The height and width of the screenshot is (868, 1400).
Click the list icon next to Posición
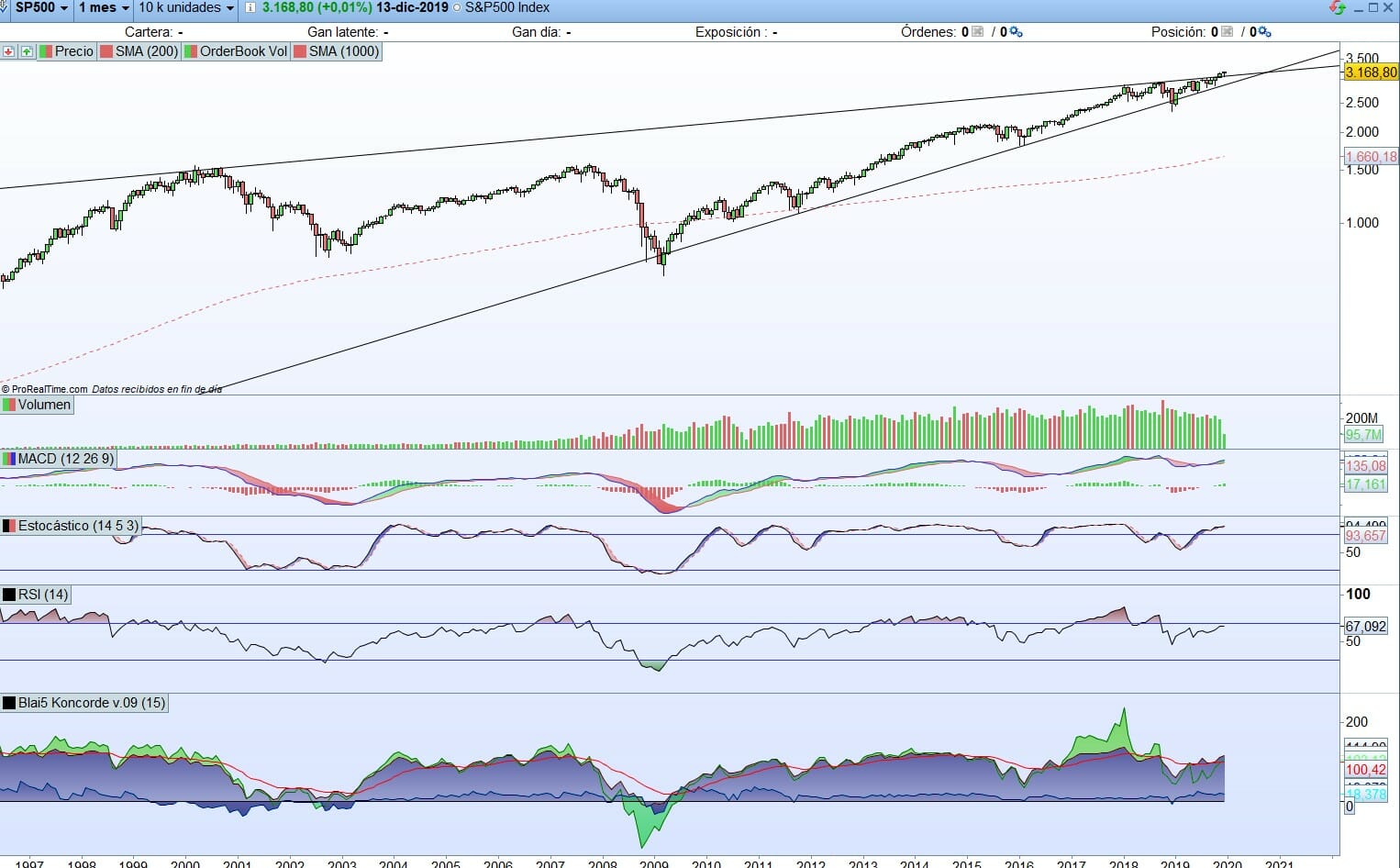(x=1228, y=32)
